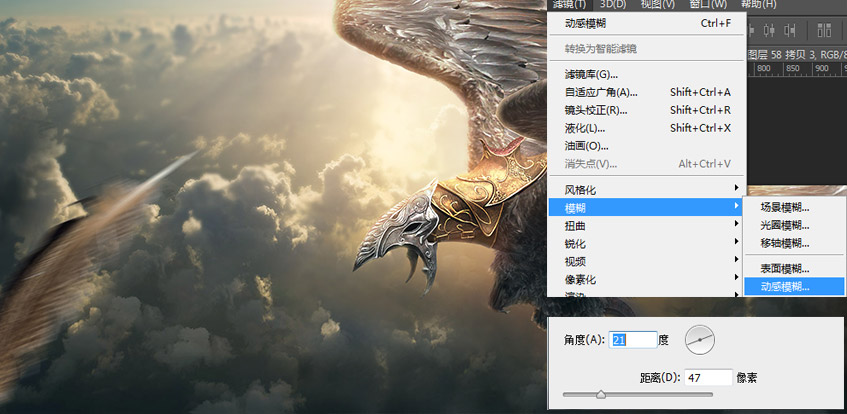Viewport: 847px width, 414px height.
Task: Expand the 风格化 submenu
Action: (647, 190)
